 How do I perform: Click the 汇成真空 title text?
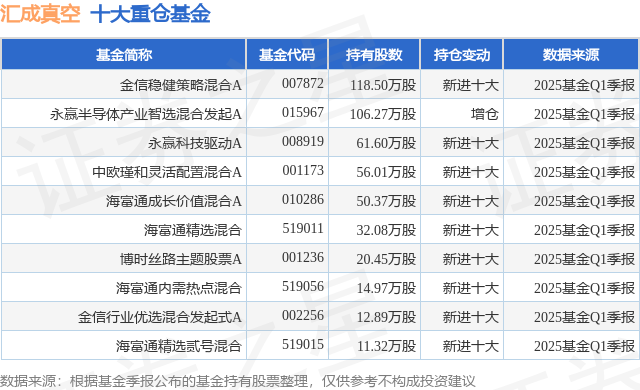(x=40, y=14)
